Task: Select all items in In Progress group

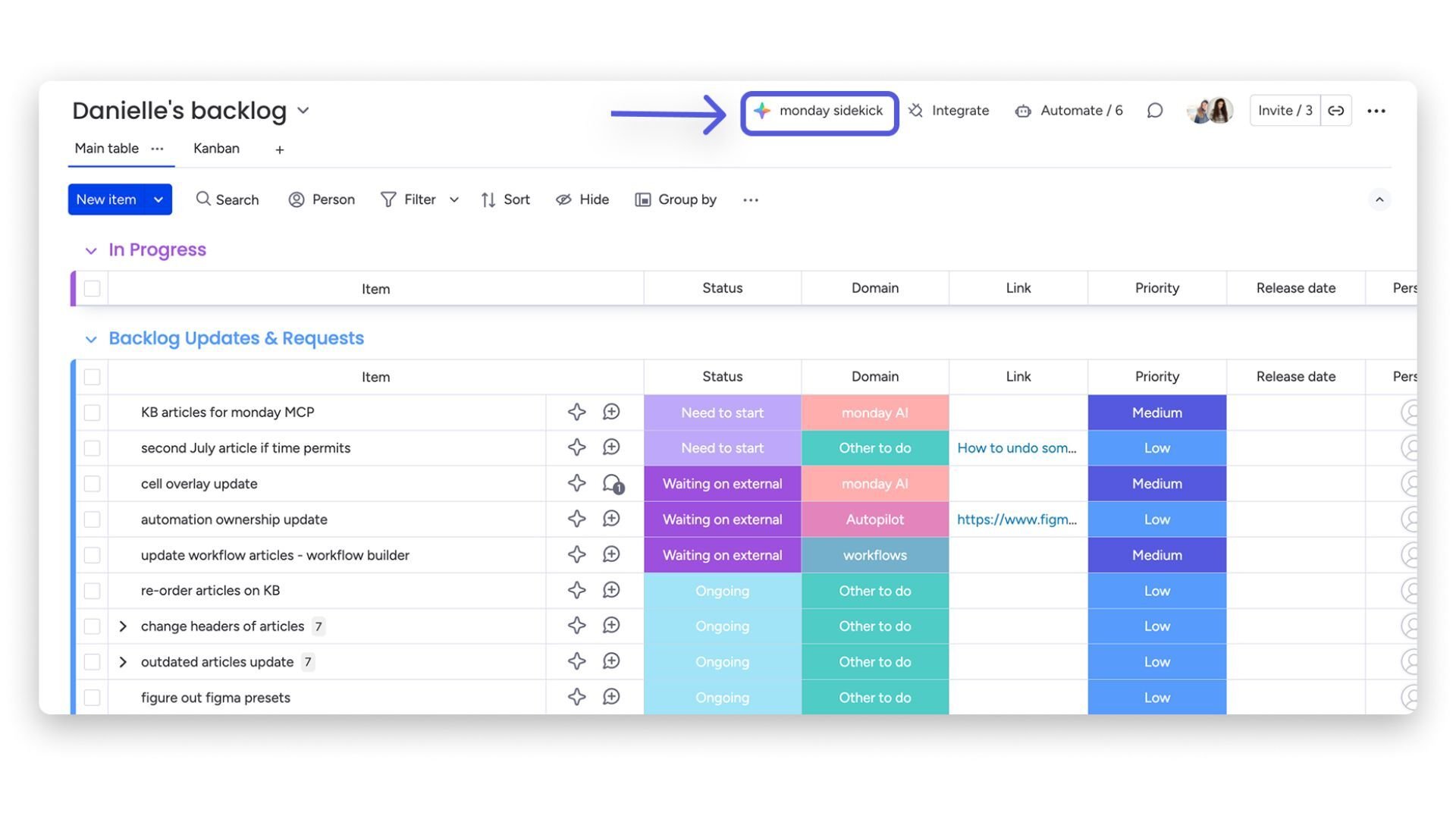Action: tap(92, 288)
